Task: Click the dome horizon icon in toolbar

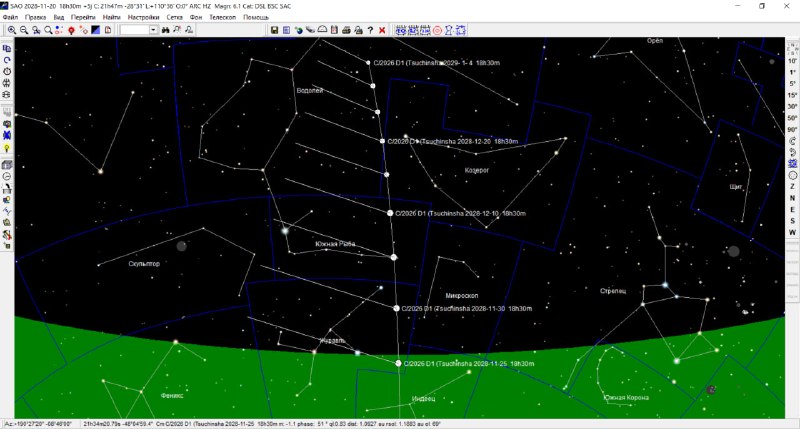Action: tap(322, 30)
